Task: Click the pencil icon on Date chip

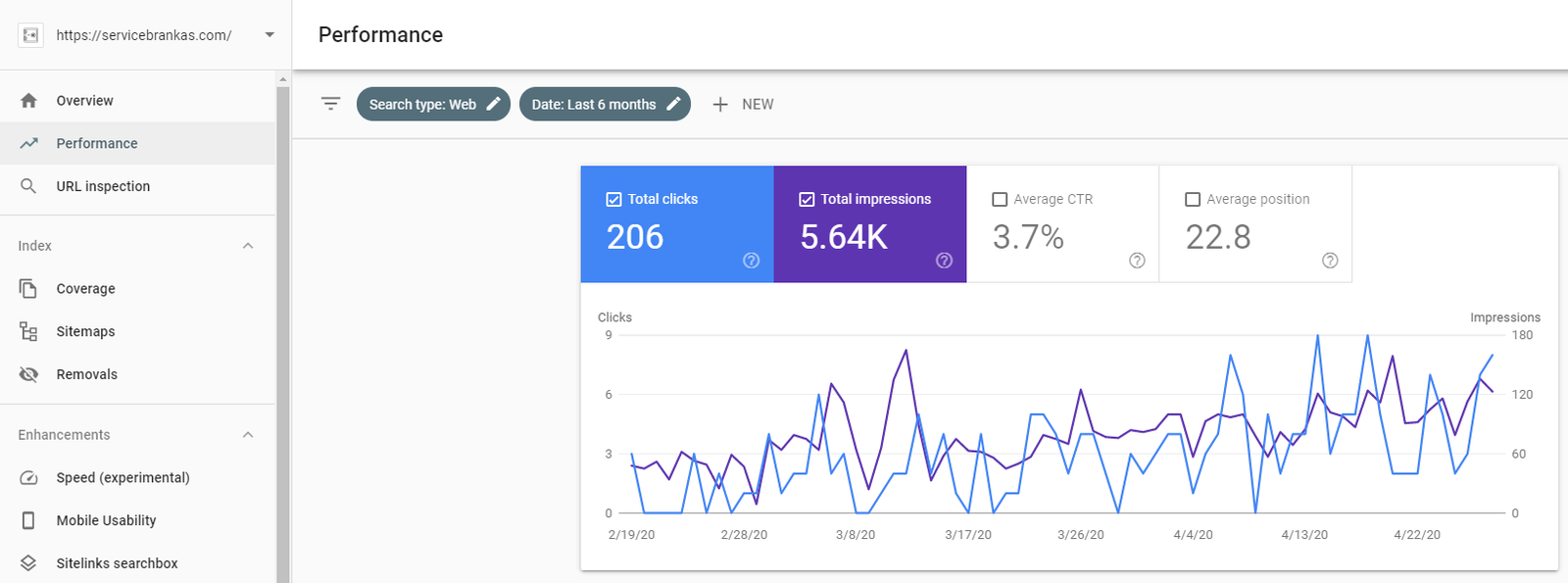Action: coord(673,104)
